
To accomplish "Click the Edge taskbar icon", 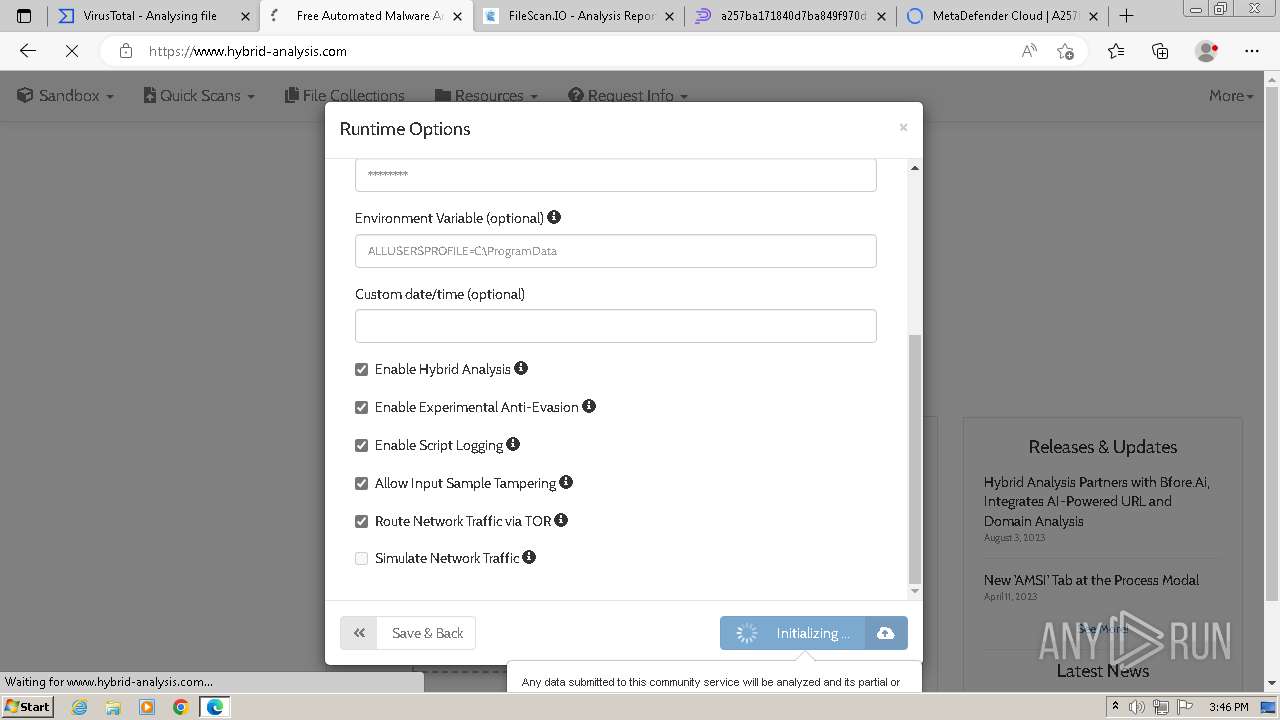I will [x=215, y=707].
